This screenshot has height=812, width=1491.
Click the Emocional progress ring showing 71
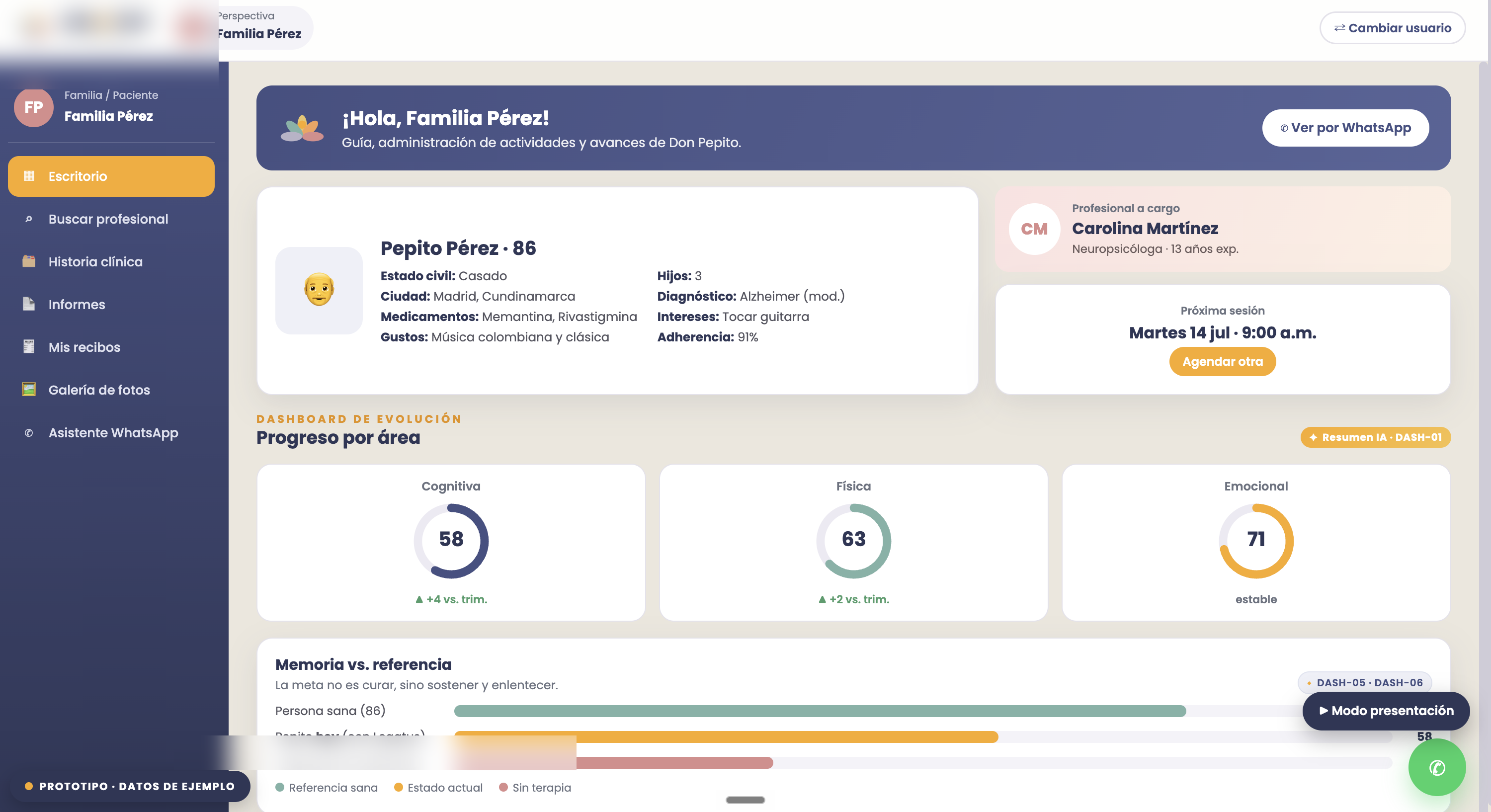(x=1256, y=541)
